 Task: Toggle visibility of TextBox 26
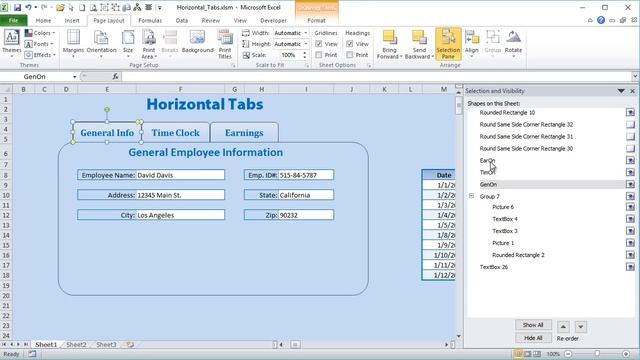(x=630, y=267)
